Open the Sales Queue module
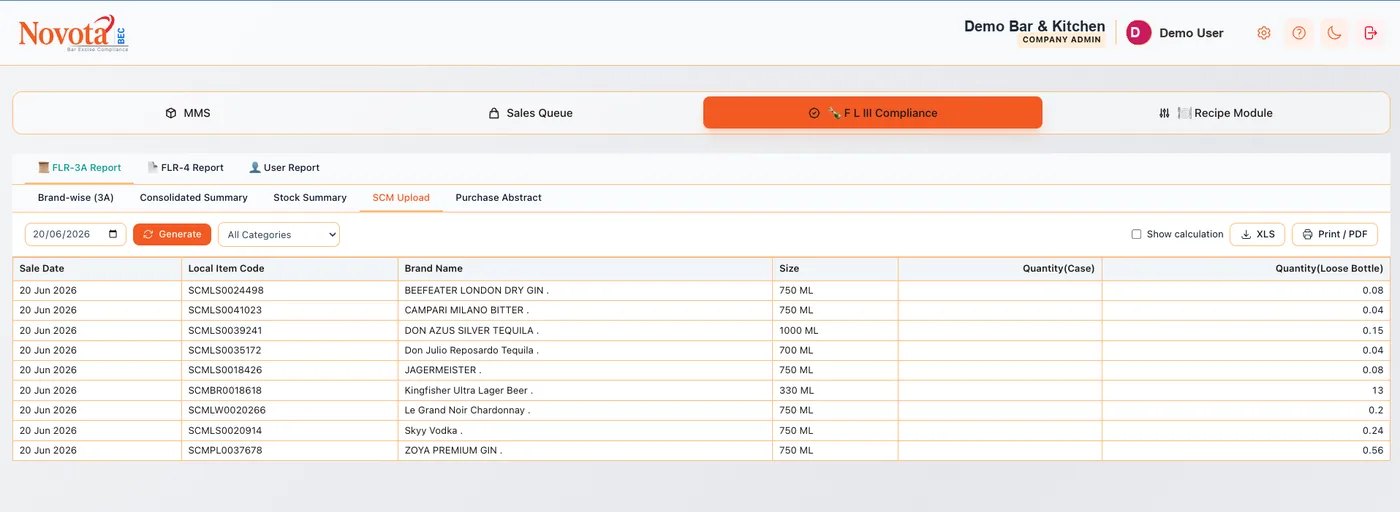 point(530,113)
